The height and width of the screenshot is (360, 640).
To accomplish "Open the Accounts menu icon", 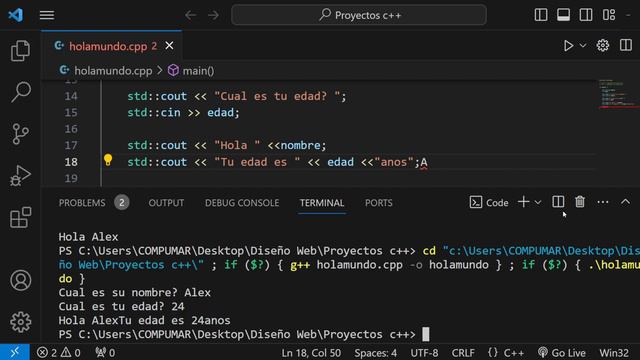I will pos(20,280).
